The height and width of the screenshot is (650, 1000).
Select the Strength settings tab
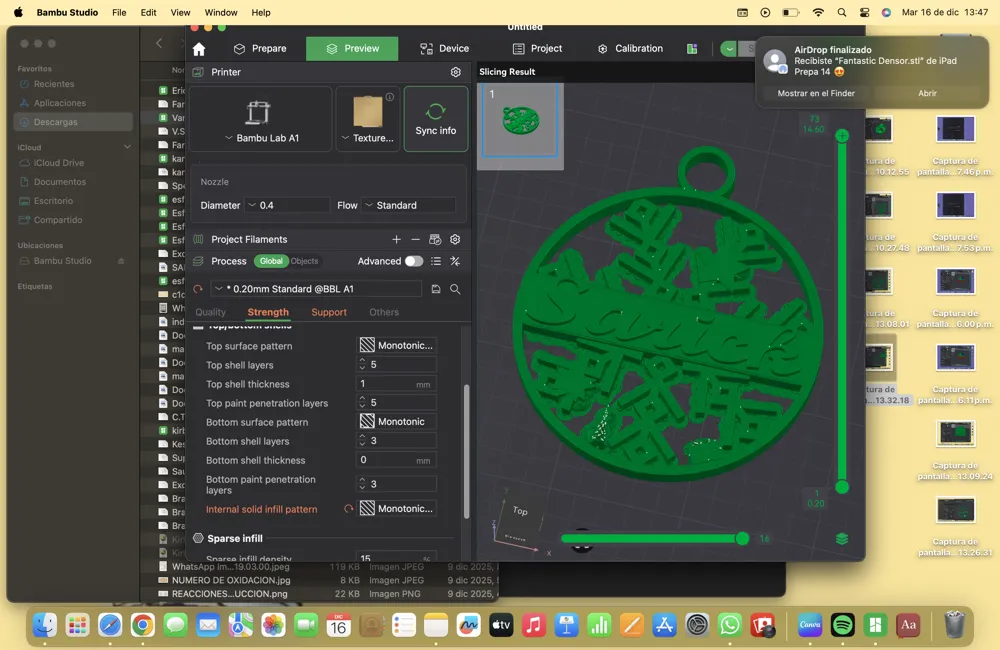click(268, 312)
